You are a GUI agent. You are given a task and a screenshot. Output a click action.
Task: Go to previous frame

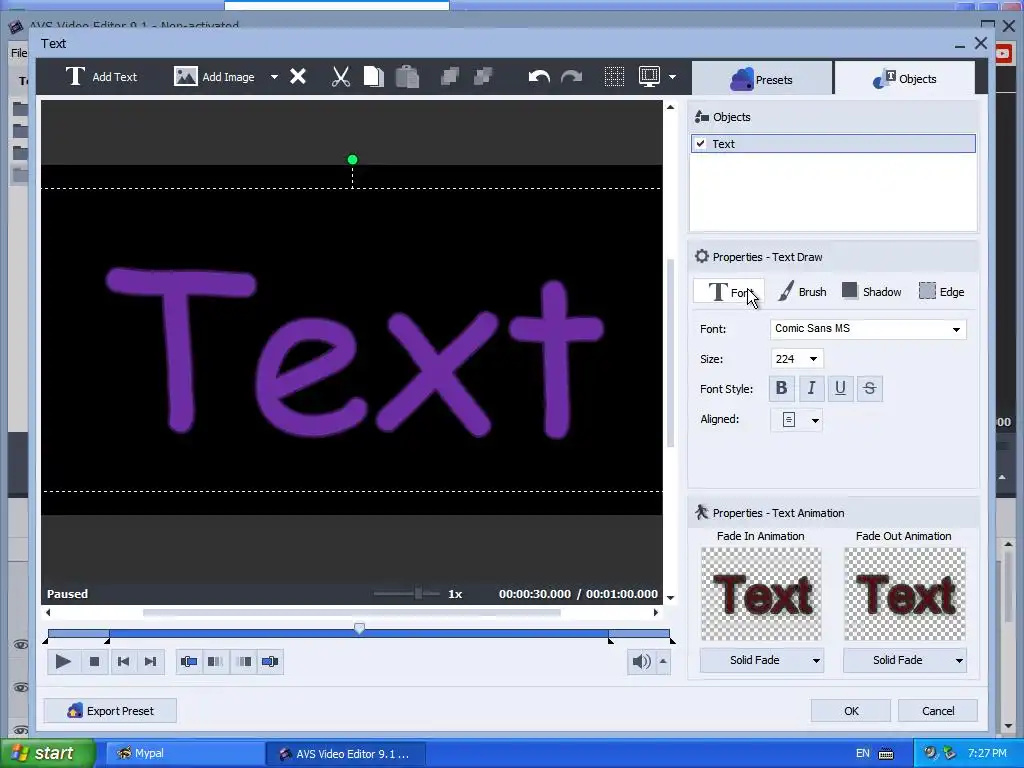[123, 662]
